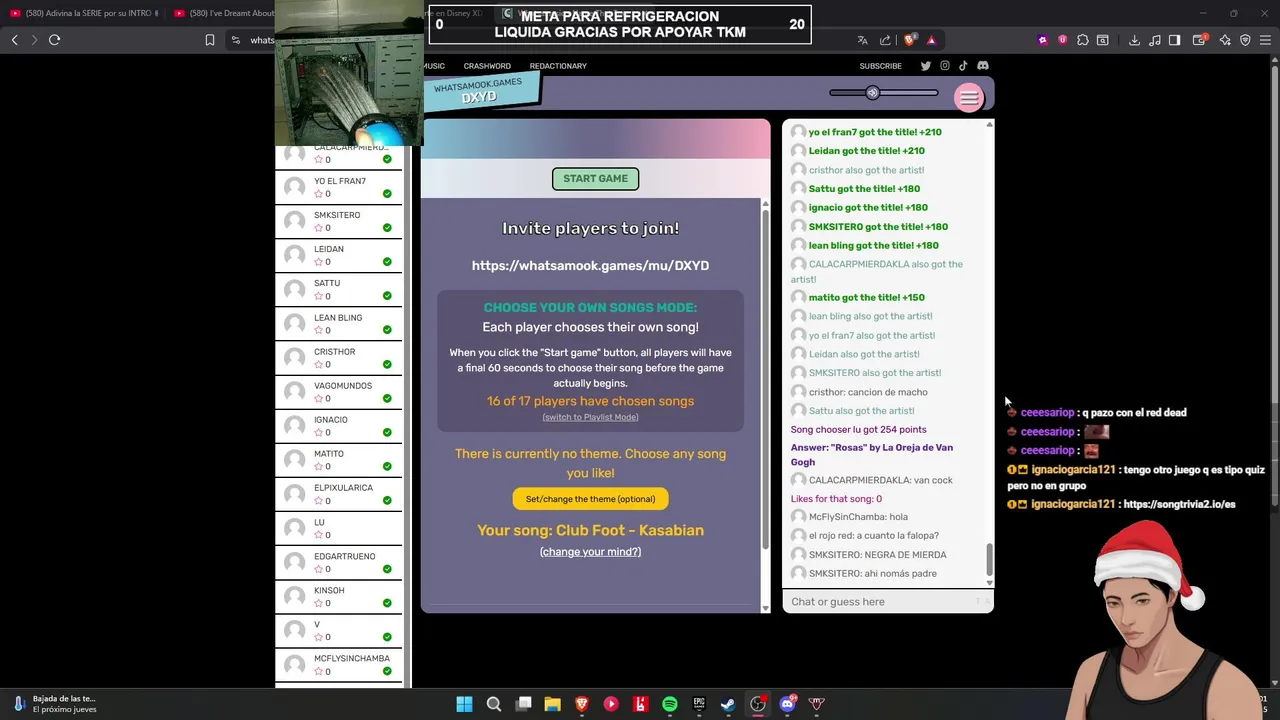Open the site's TikTok icon link
The image size is (1280, 720).
click(963, 66)
